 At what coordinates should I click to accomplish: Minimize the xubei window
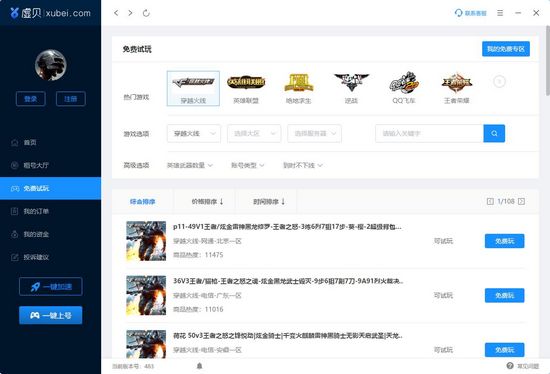point(518,13)
